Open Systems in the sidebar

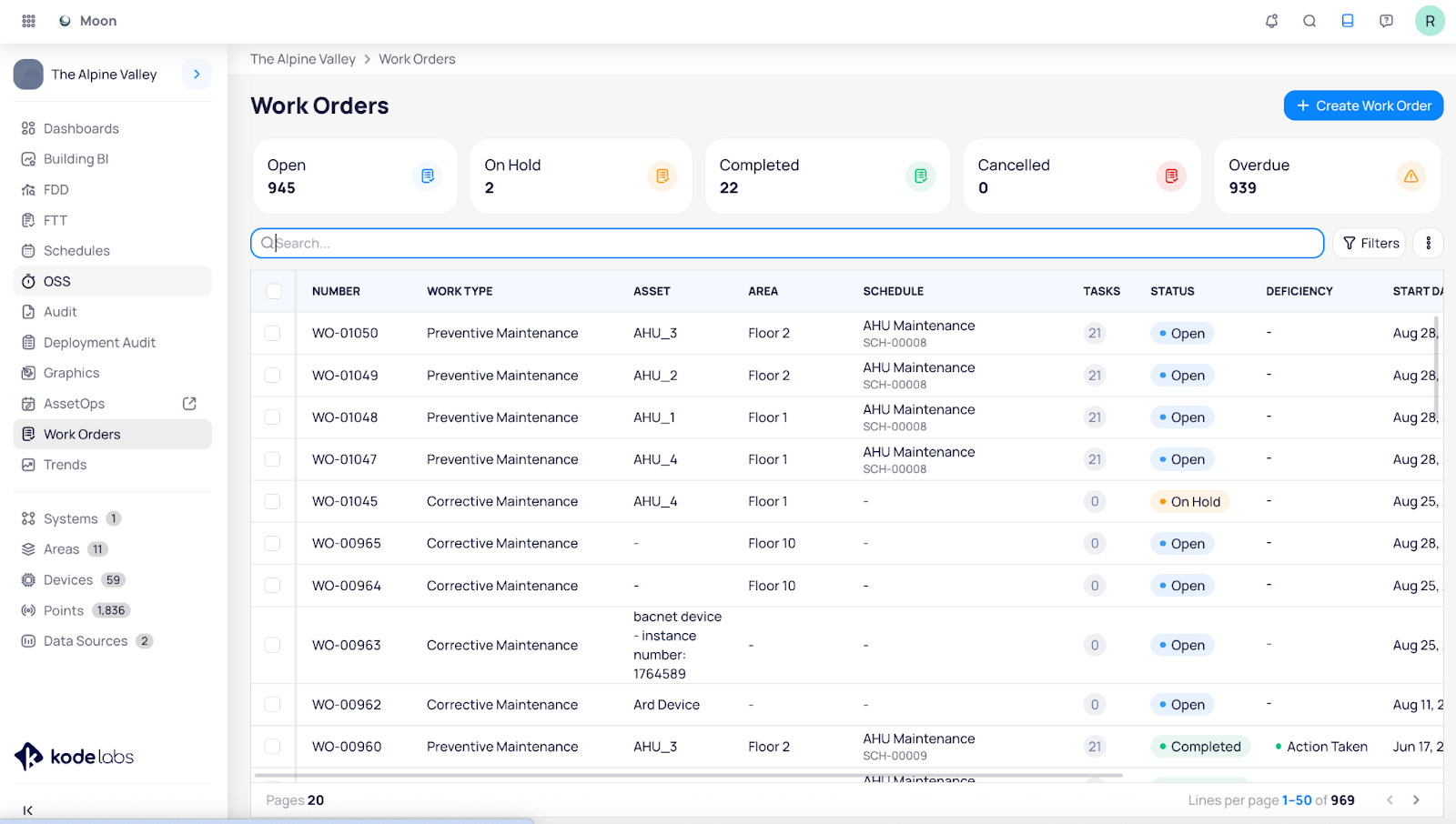tap(113, 518)
